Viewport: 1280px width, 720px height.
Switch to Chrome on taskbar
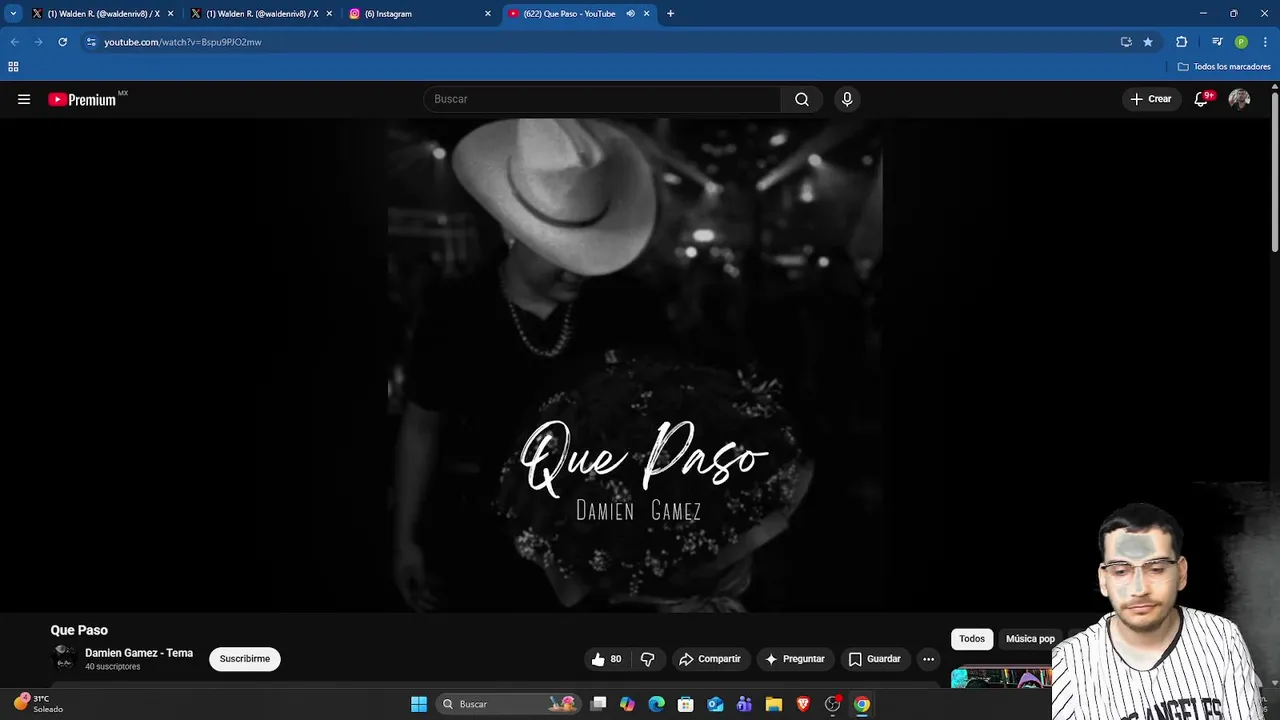(x=862, y=704)
